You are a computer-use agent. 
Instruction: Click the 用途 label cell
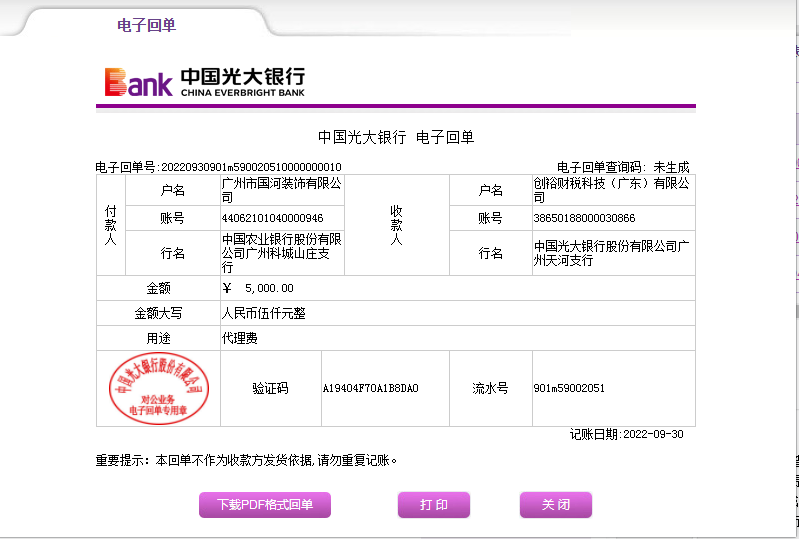158,338
